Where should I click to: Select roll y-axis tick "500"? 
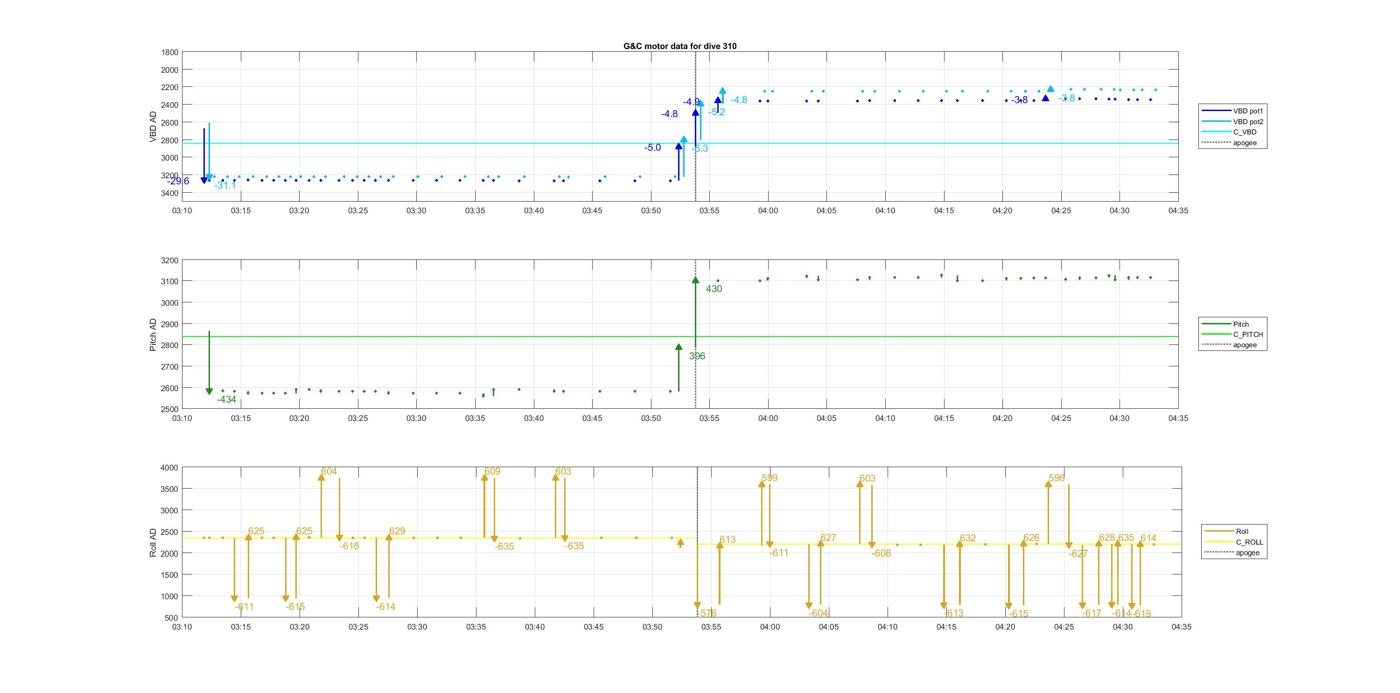(x=172, y=617)
